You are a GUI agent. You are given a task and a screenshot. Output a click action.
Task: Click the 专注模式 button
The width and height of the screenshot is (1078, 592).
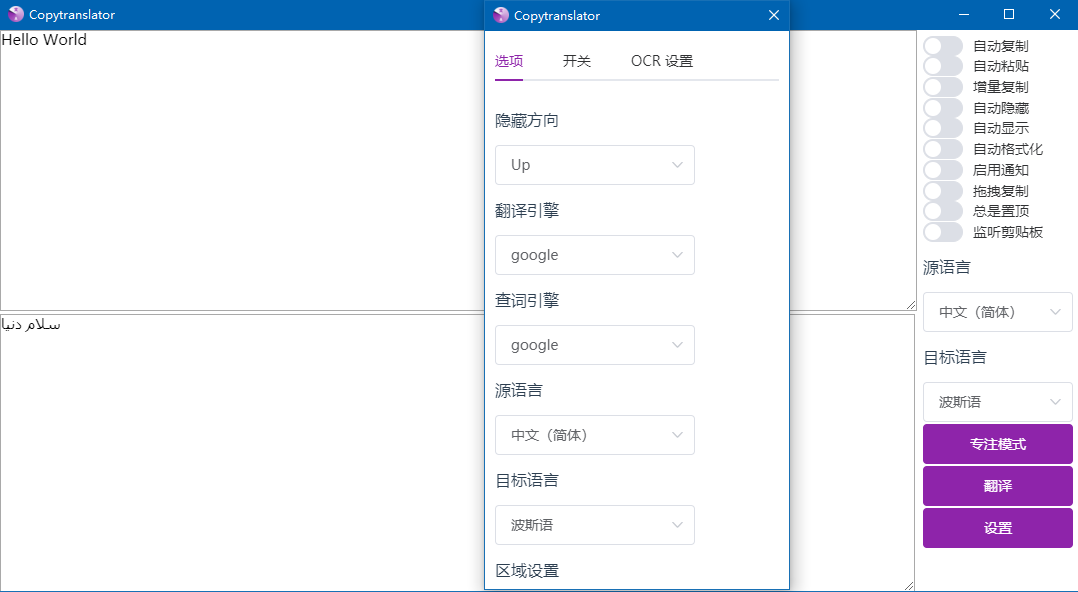(996, 444)
